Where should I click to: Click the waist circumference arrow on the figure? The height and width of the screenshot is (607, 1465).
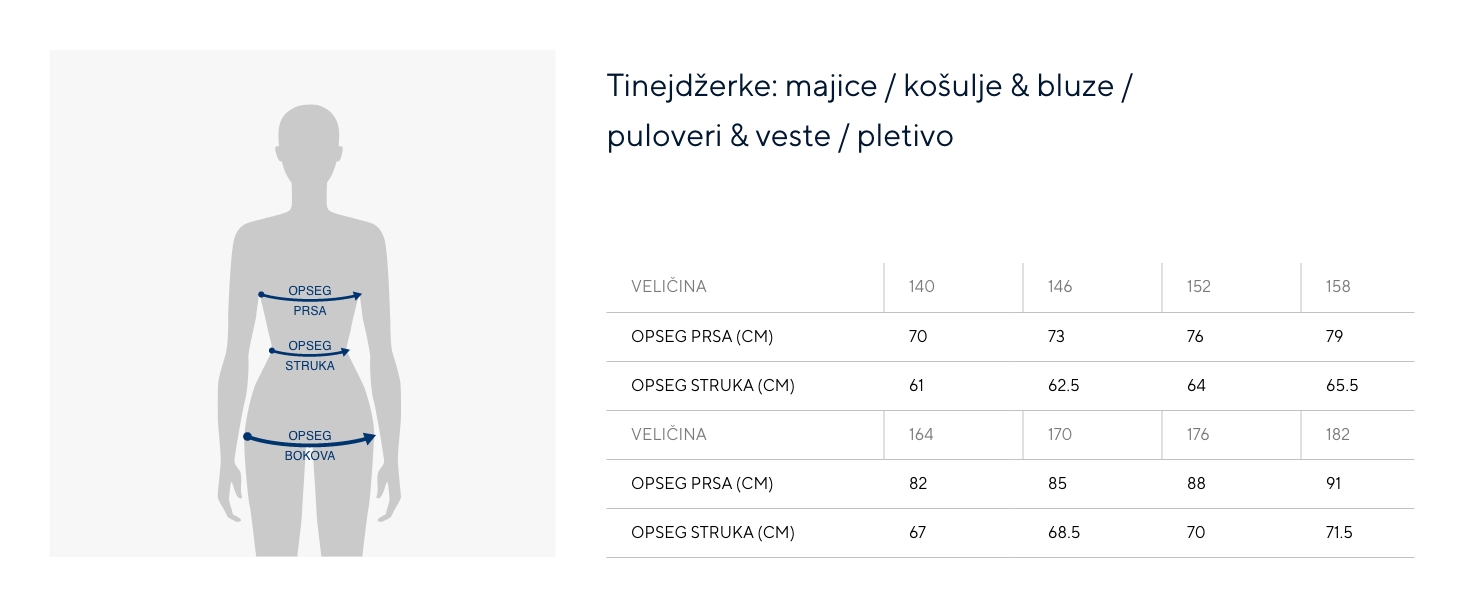(x=310, y=353)
